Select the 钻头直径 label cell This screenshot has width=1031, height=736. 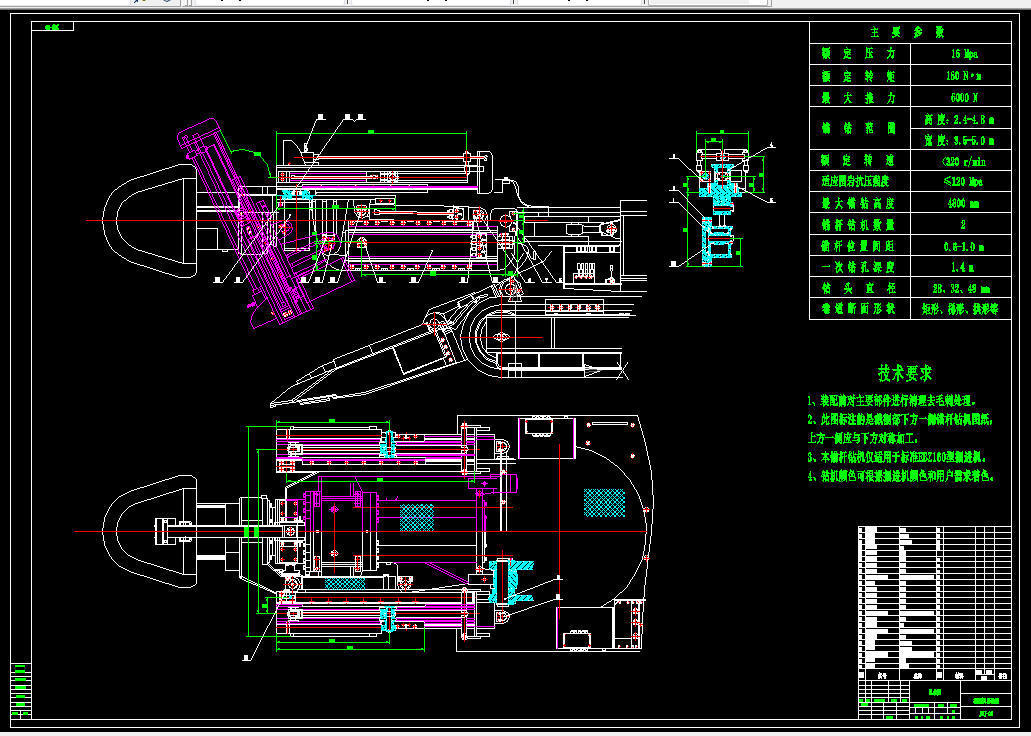point(859,287)
